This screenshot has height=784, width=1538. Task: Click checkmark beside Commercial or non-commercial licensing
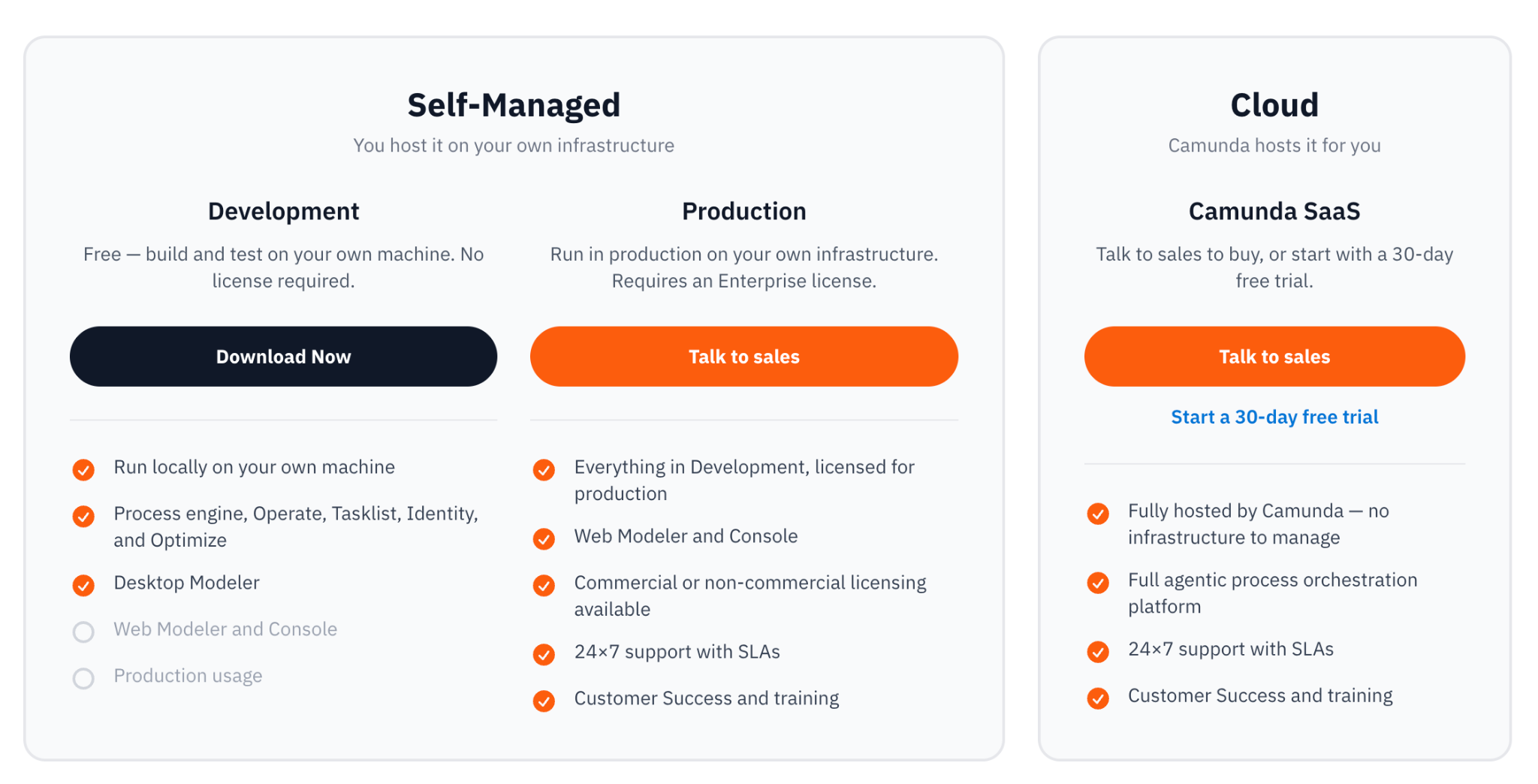point(544,585)
